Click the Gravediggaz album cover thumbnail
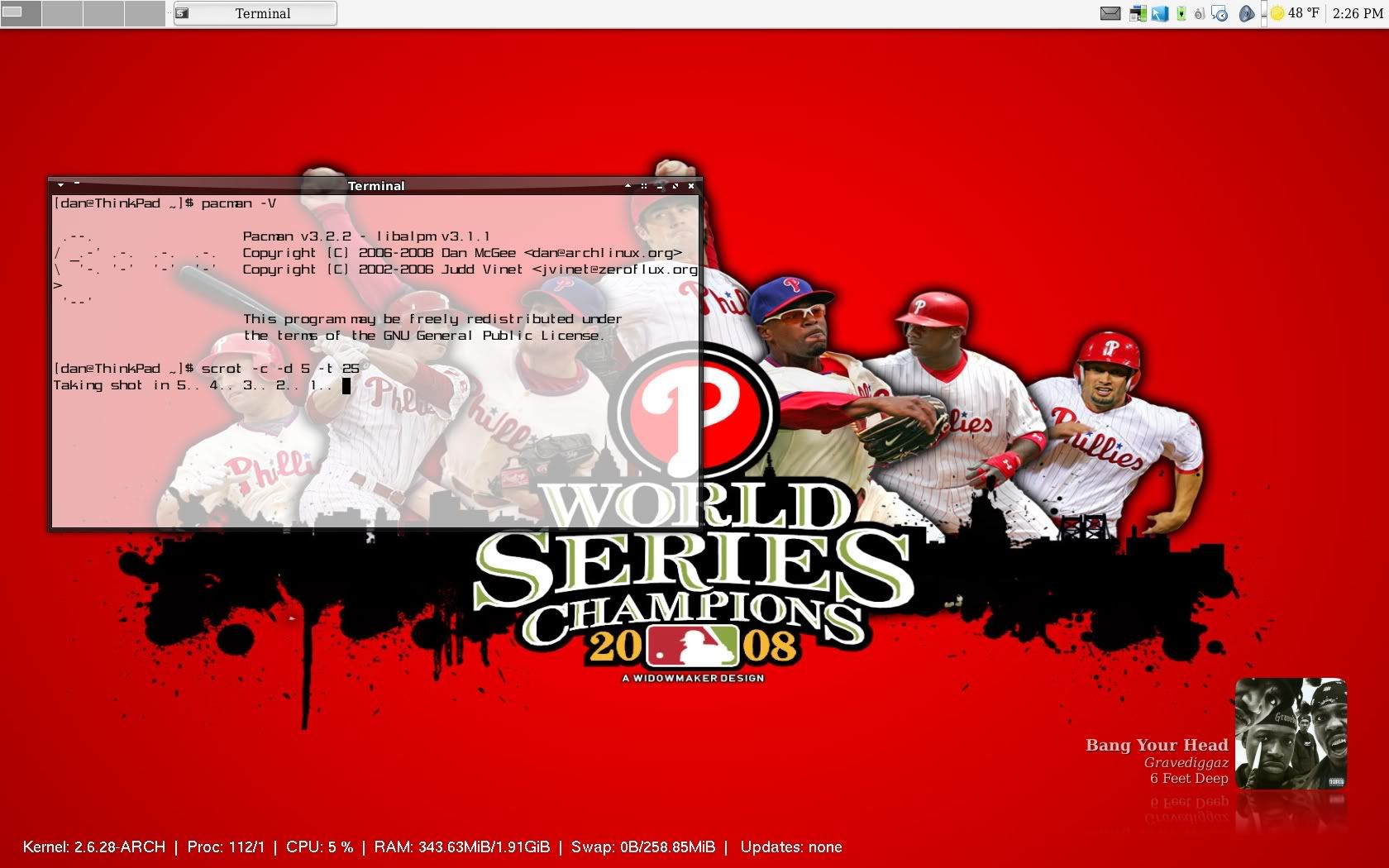This screenshot has width=1389, height=868. pyautogui.click(x=1291, y=733)
